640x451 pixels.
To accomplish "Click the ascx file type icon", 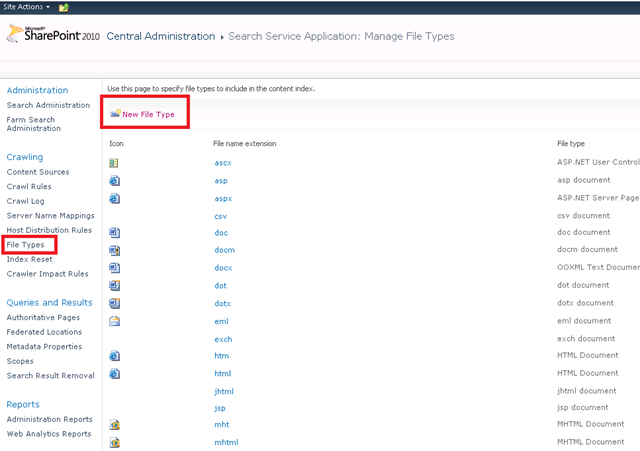I will click(114, 163).
